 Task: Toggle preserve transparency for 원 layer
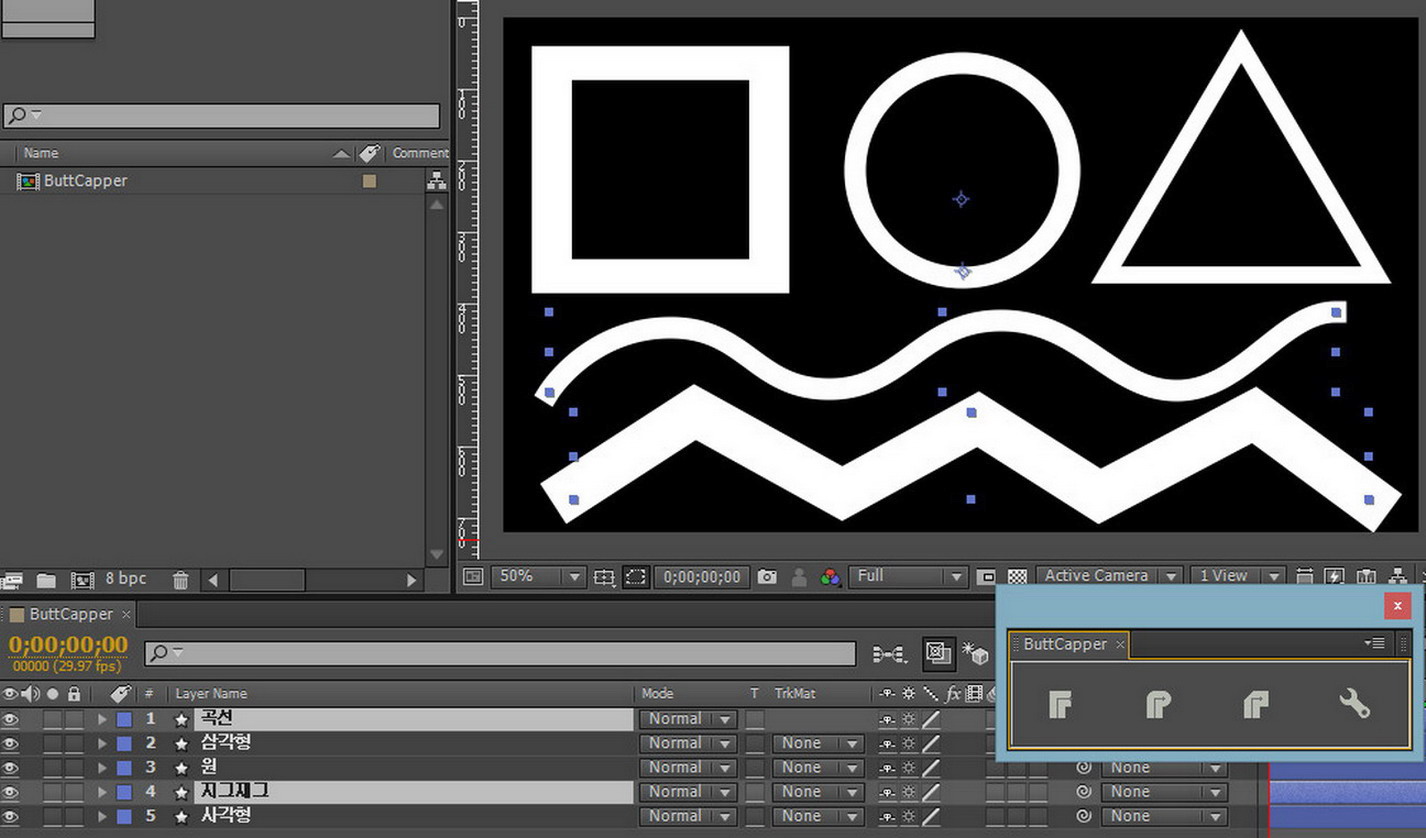(755, 768)
